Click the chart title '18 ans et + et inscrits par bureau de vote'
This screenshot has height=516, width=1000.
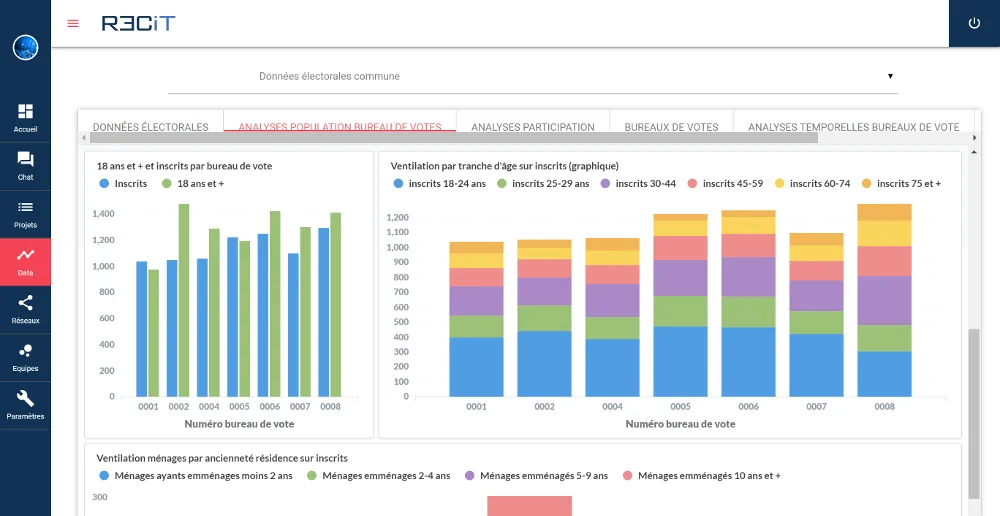tap(184, 166)
